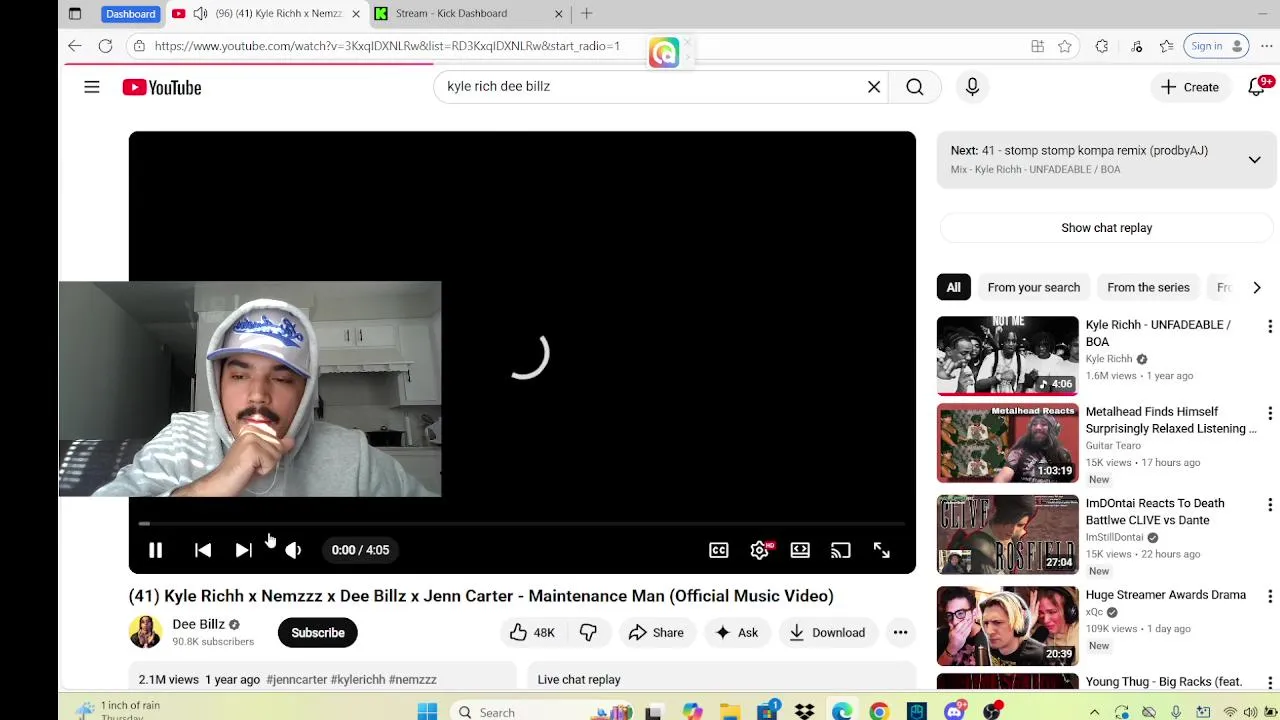
Task: Open options for Huge Streamer Awards Drama
Action: pos(1270,597)
